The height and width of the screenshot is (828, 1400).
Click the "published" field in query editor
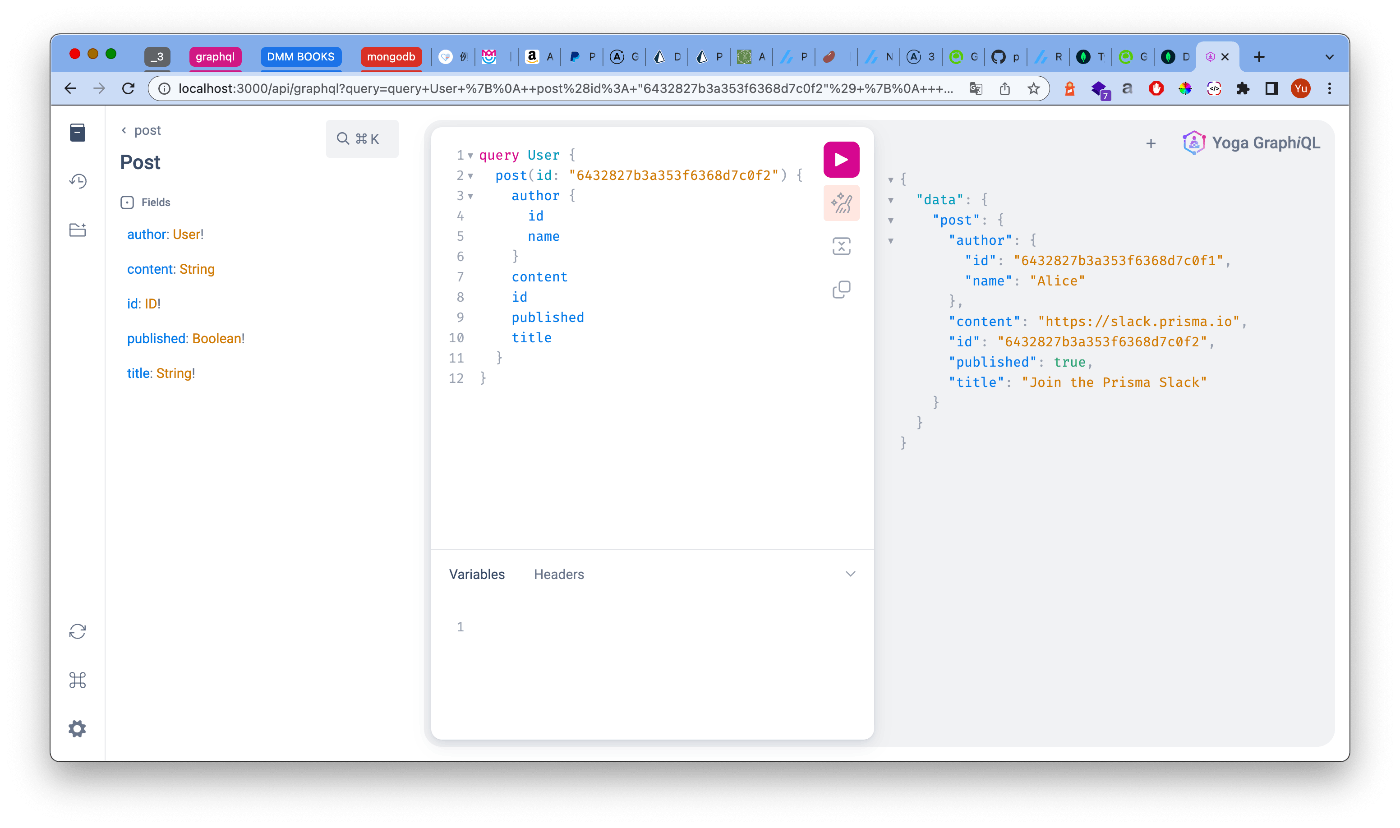point(548,317)
